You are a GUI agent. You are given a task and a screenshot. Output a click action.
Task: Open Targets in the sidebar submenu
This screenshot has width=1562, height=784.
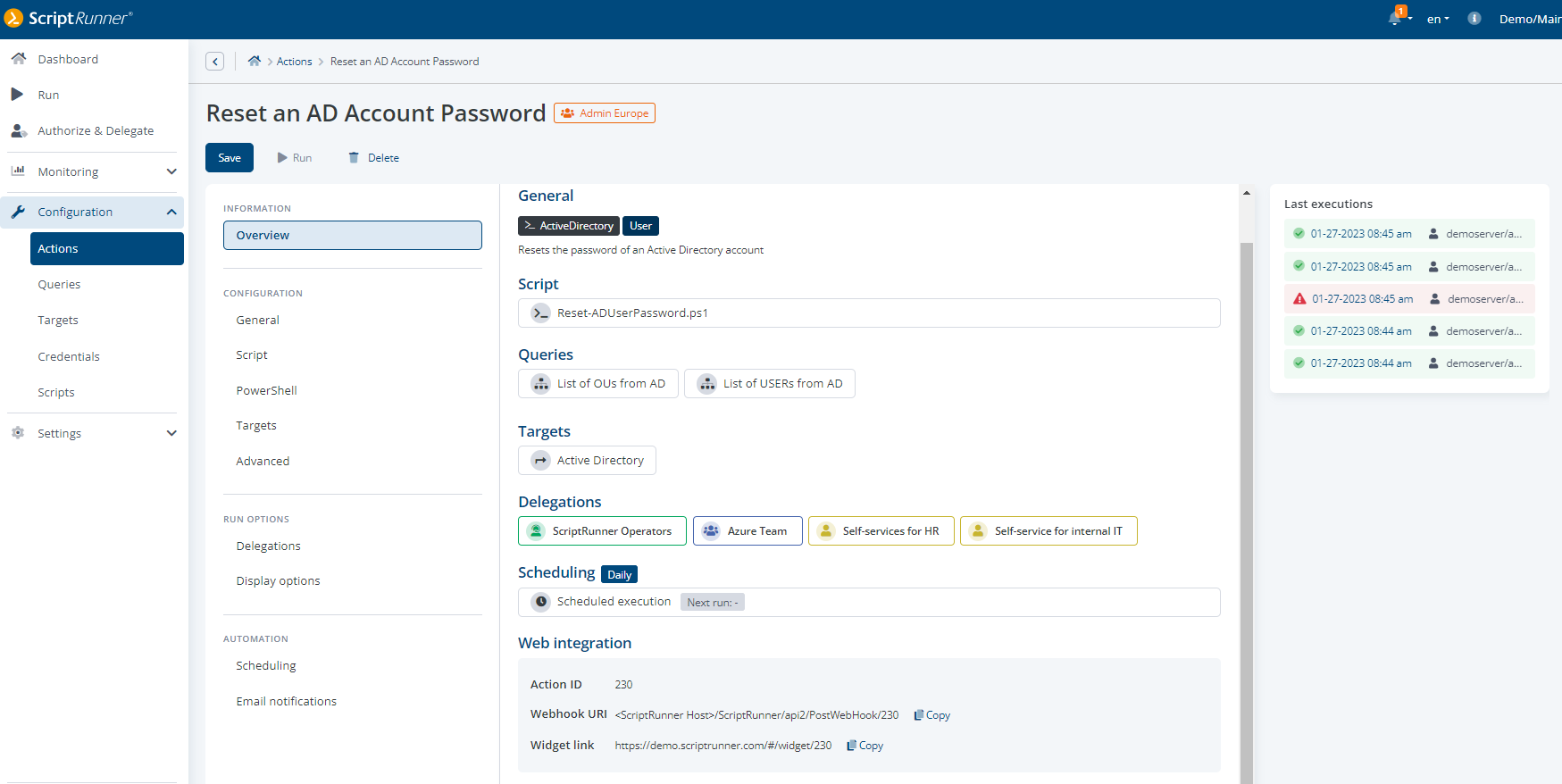pos(58,320)
